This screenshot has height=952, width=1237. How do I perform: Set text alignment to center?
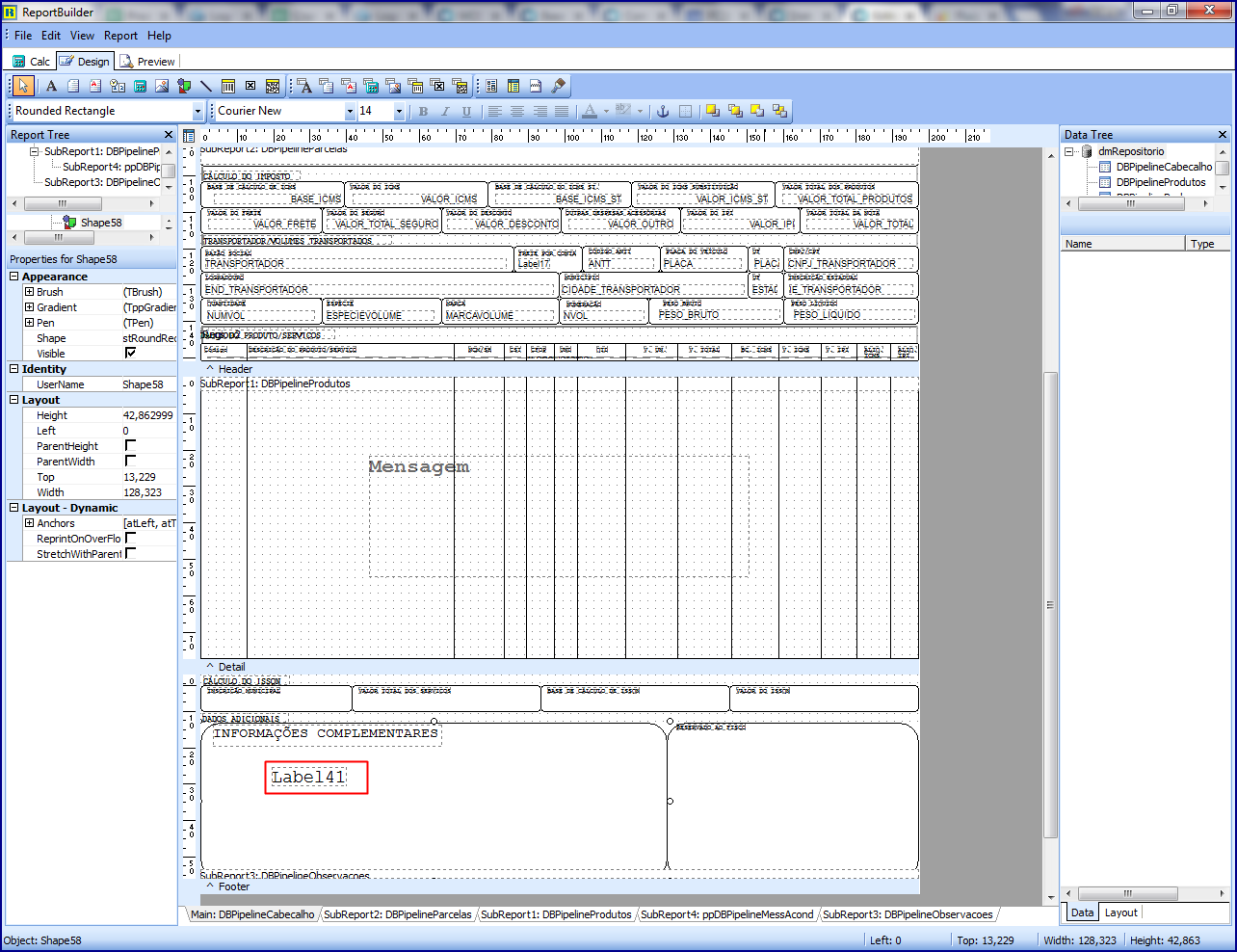517,111
